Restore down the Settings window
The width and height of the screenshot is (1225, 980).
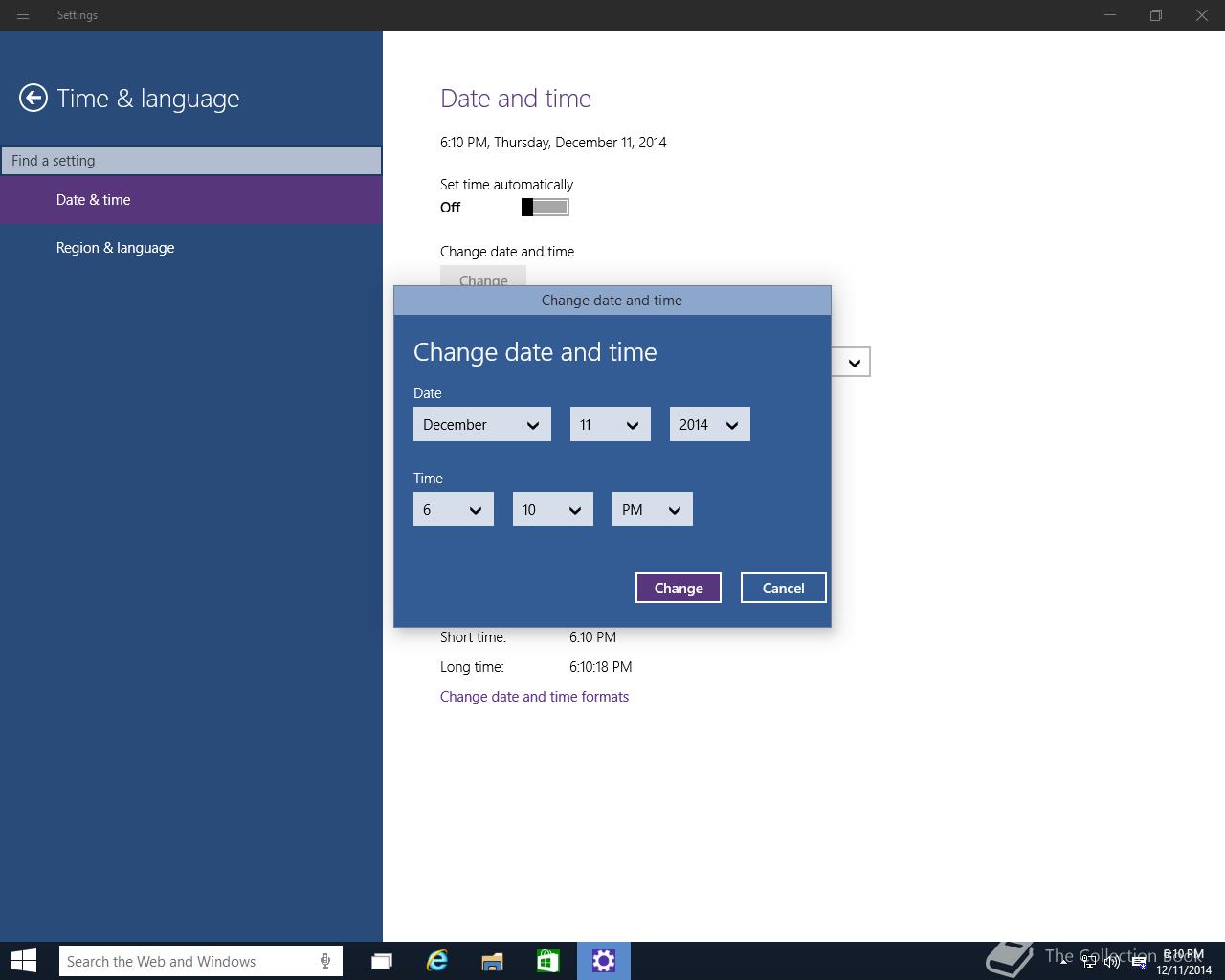coord(1156,15)
